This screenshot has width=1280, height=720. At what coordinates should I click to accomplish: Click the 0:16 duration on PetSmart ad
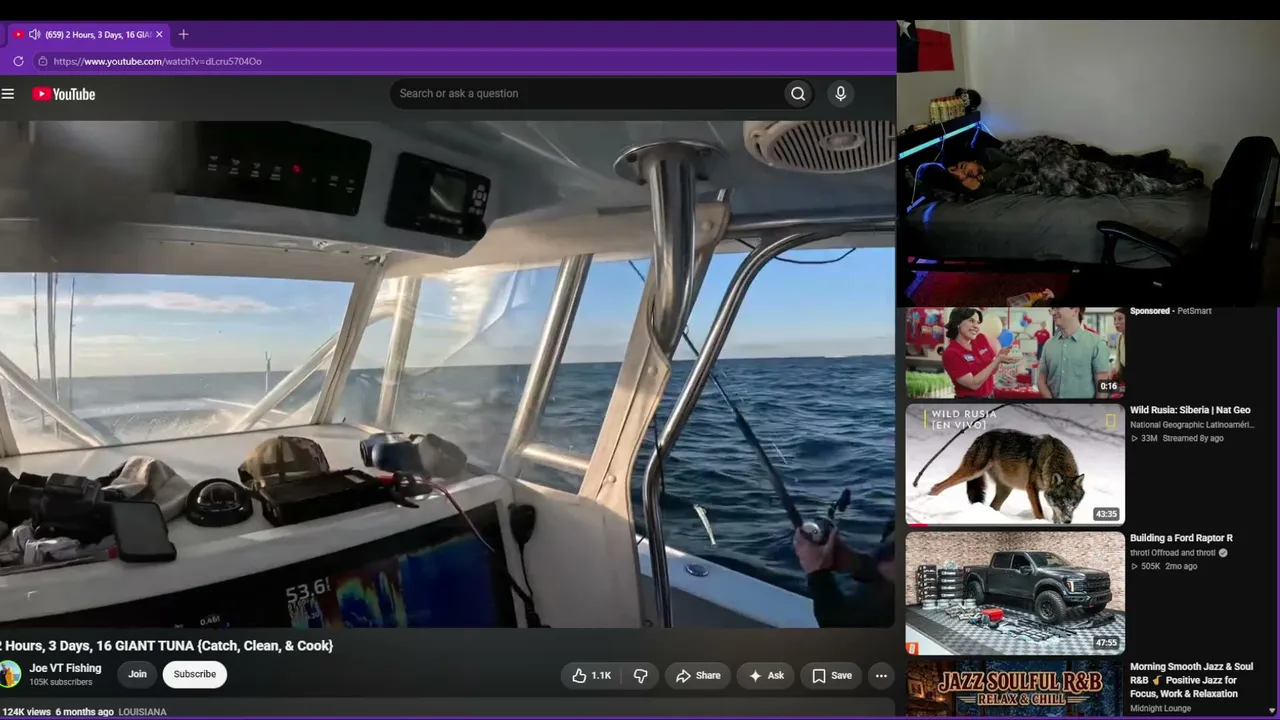coord(1109,386)
